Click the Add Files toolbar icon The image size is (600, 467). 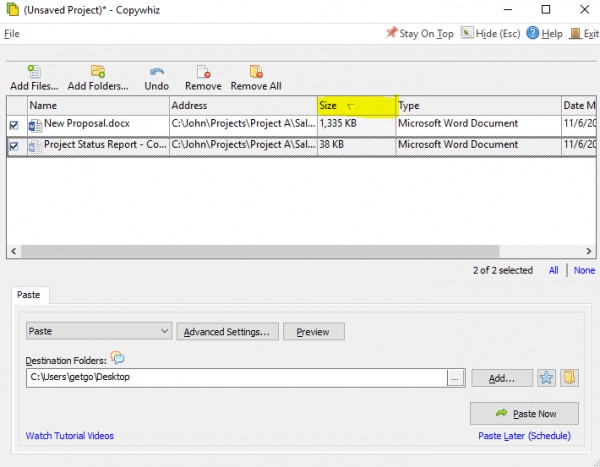coord(34,71)
